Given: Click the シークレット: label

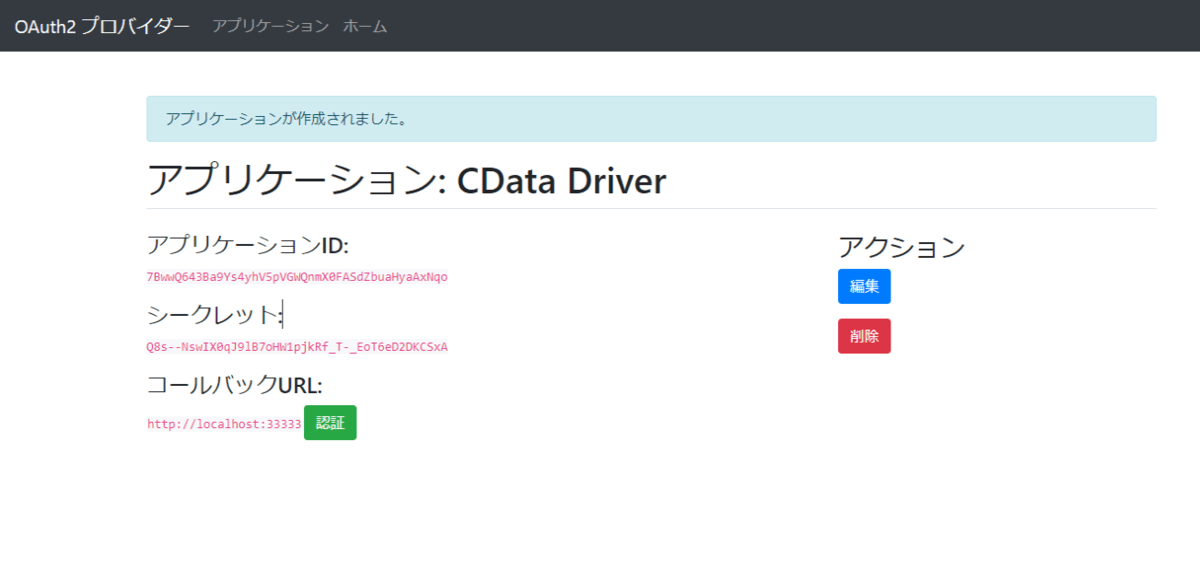Looking at the screenshot, I should pyautogui.click(x=215, y=315).
